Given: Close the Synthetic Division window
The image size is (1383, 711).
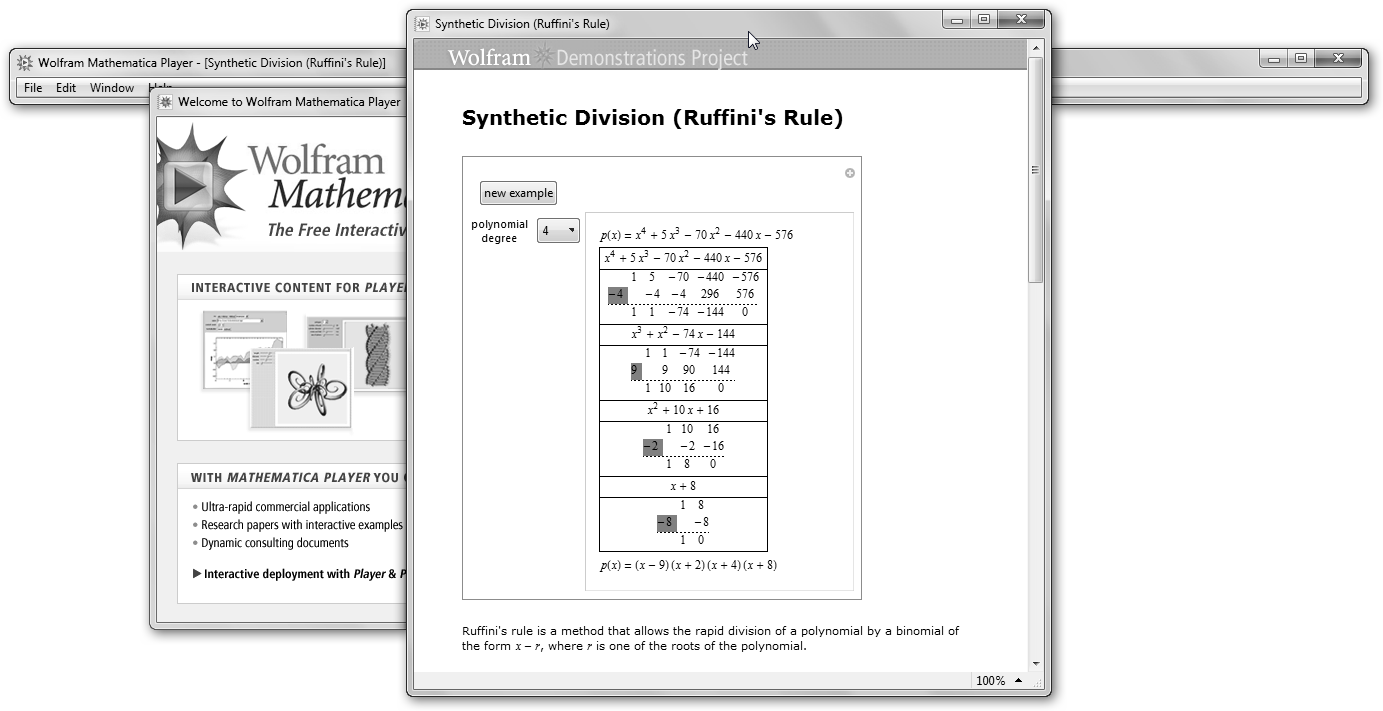Looking at the screenshot, I should click(1022, 19).
